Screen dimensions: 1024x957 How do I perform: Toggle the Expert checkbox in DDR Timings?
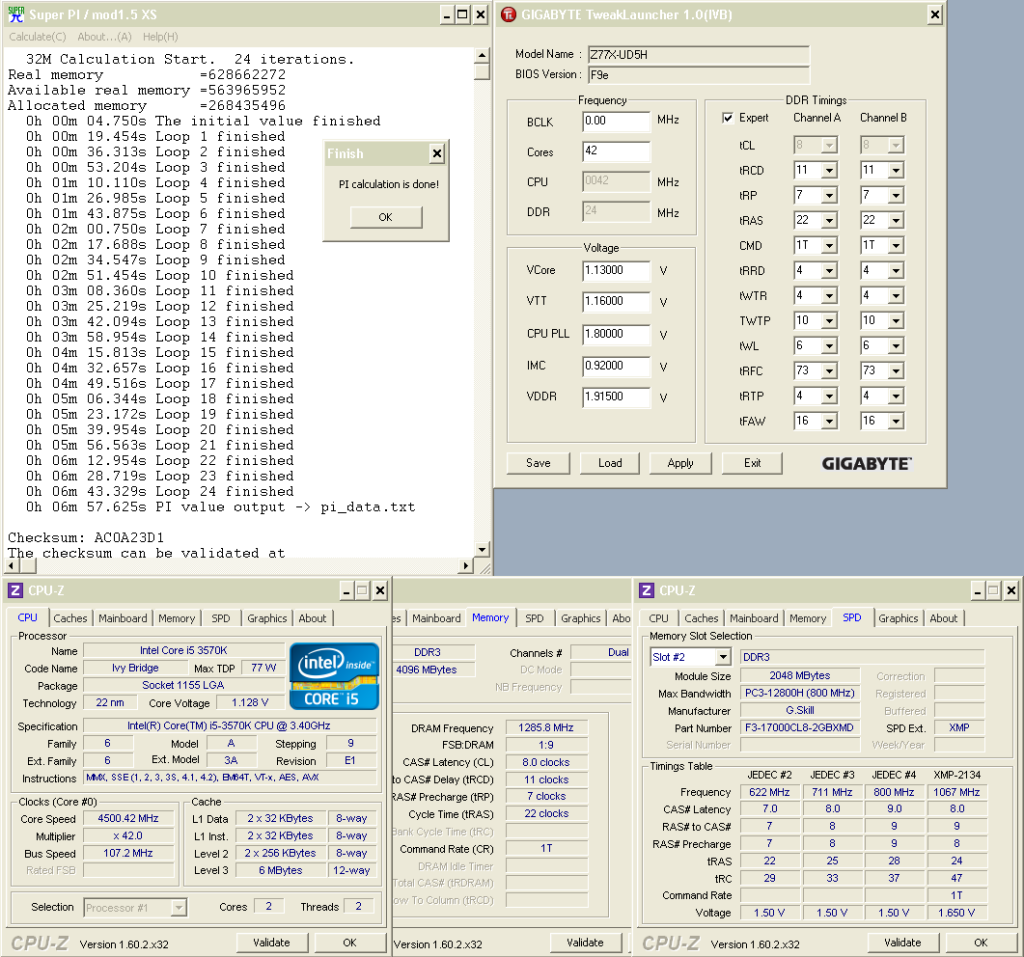click(728, 118)
